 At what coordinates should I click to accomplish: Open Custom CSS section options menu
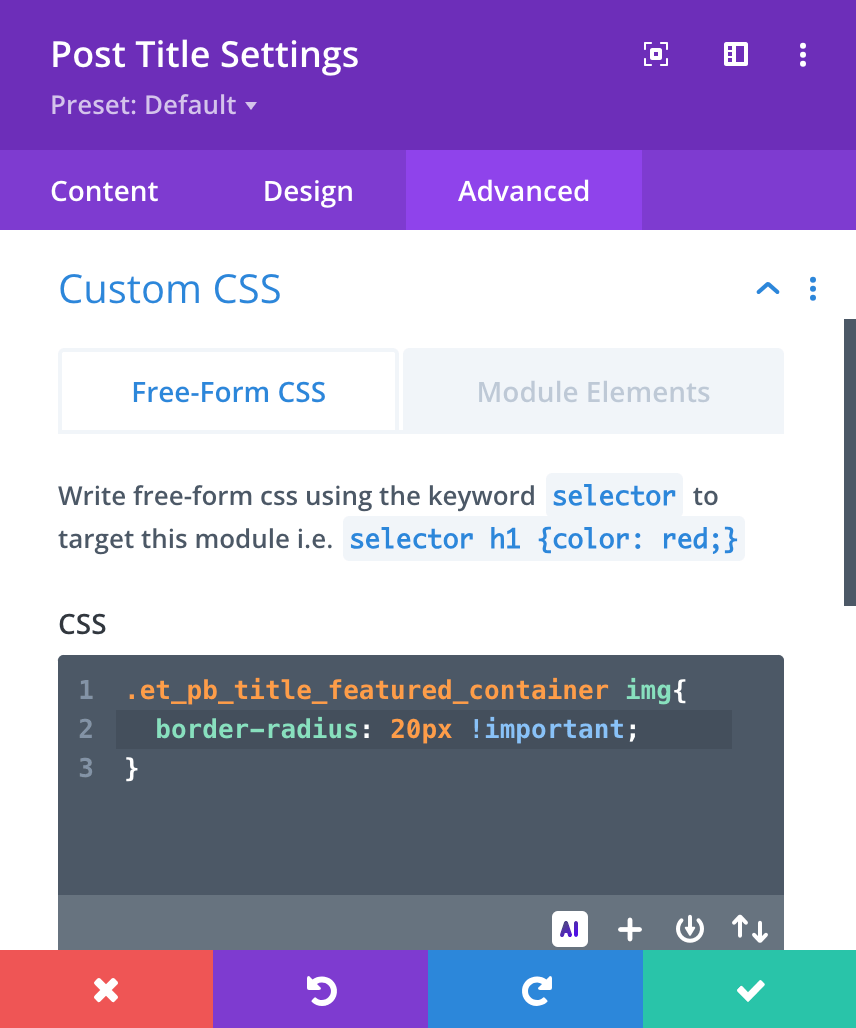click(813, 289)
